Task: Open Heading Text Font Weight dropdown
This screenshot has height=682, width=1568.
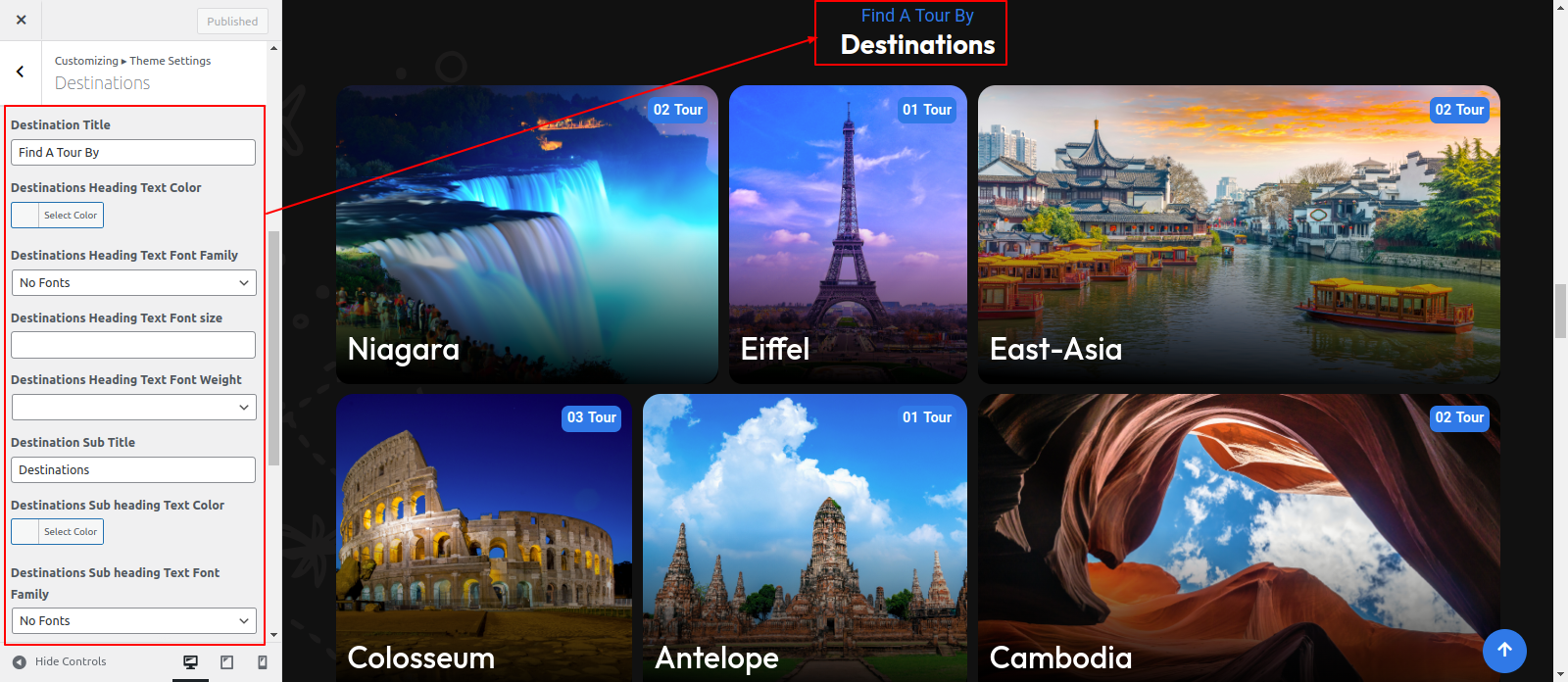Action: (x=134, y=408)
